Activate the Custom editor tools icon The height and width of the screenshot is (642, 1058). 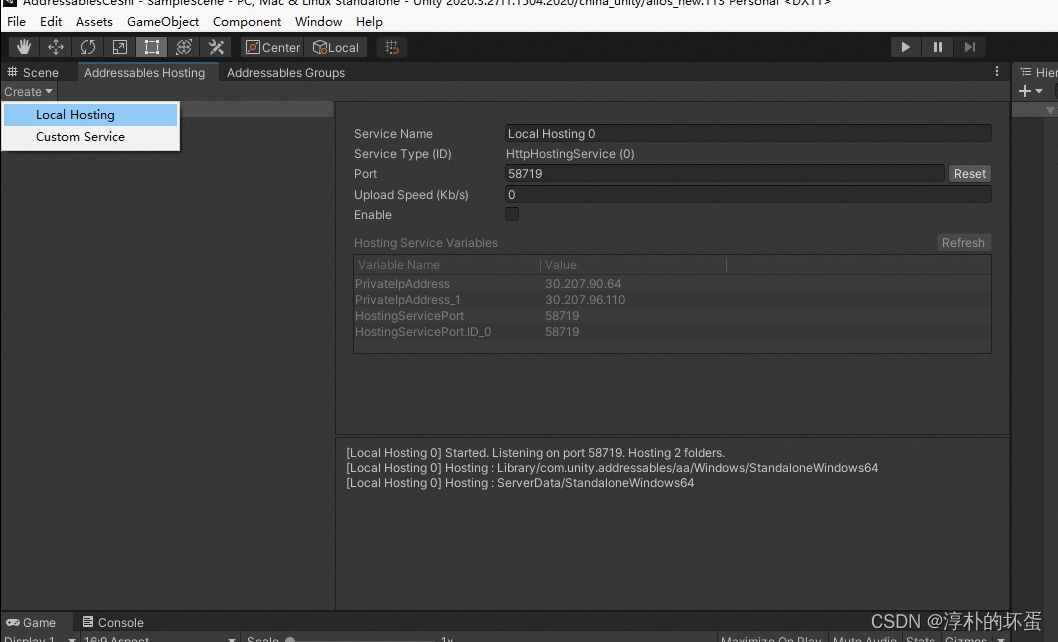click(x=216, y=46)
